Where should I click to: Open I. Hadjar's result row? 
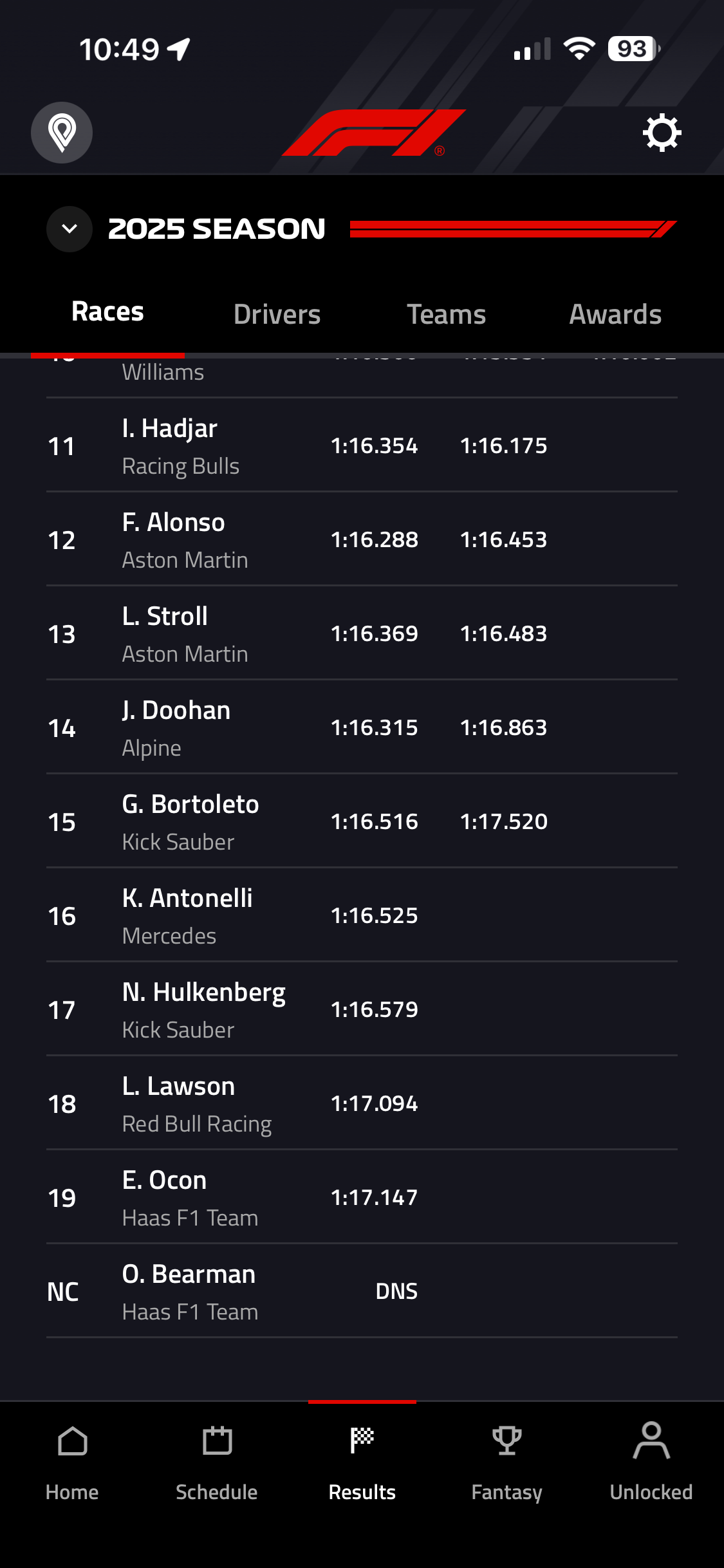click(x=362, y=445)
